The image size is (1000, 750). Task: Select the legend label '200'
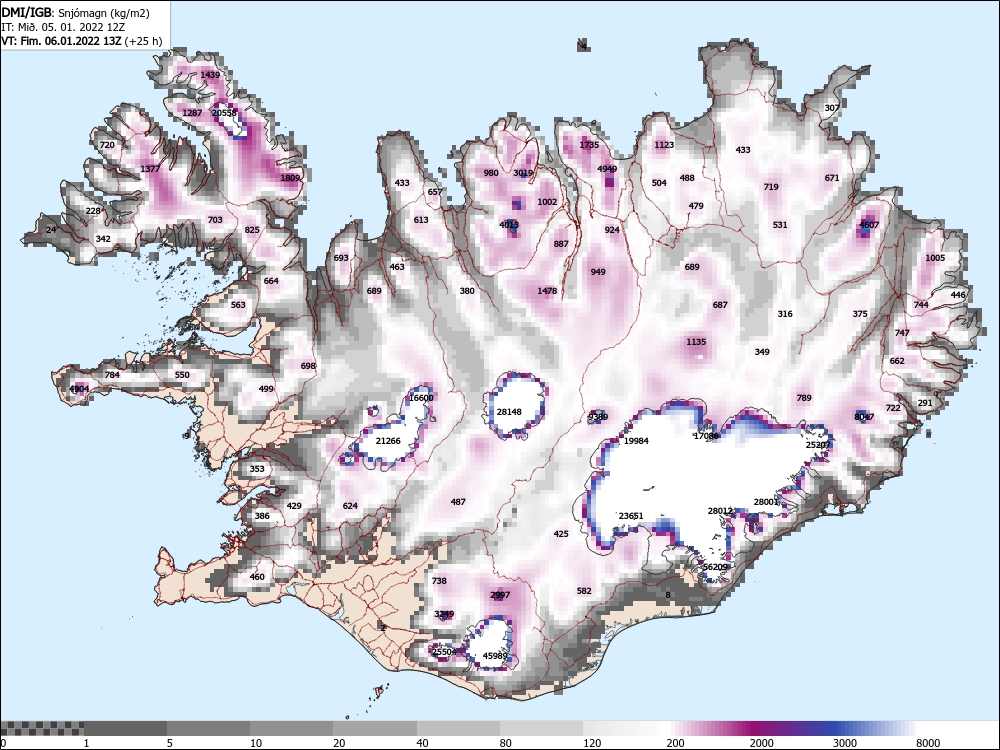tap(675, 743)
